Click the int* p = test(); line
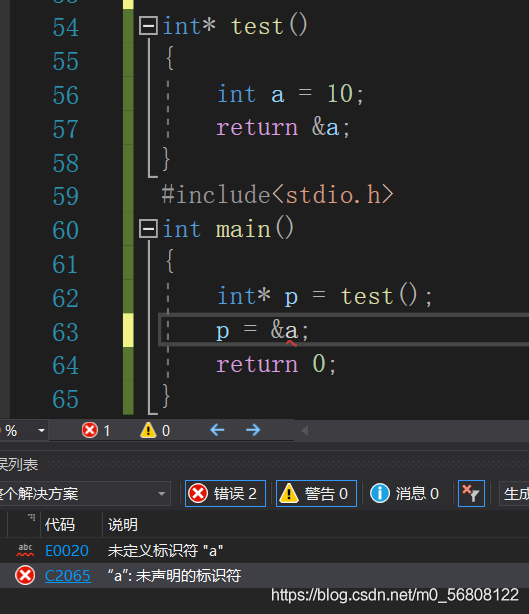The height and width of the screenshot is (614, 529). tap(325, 296)
